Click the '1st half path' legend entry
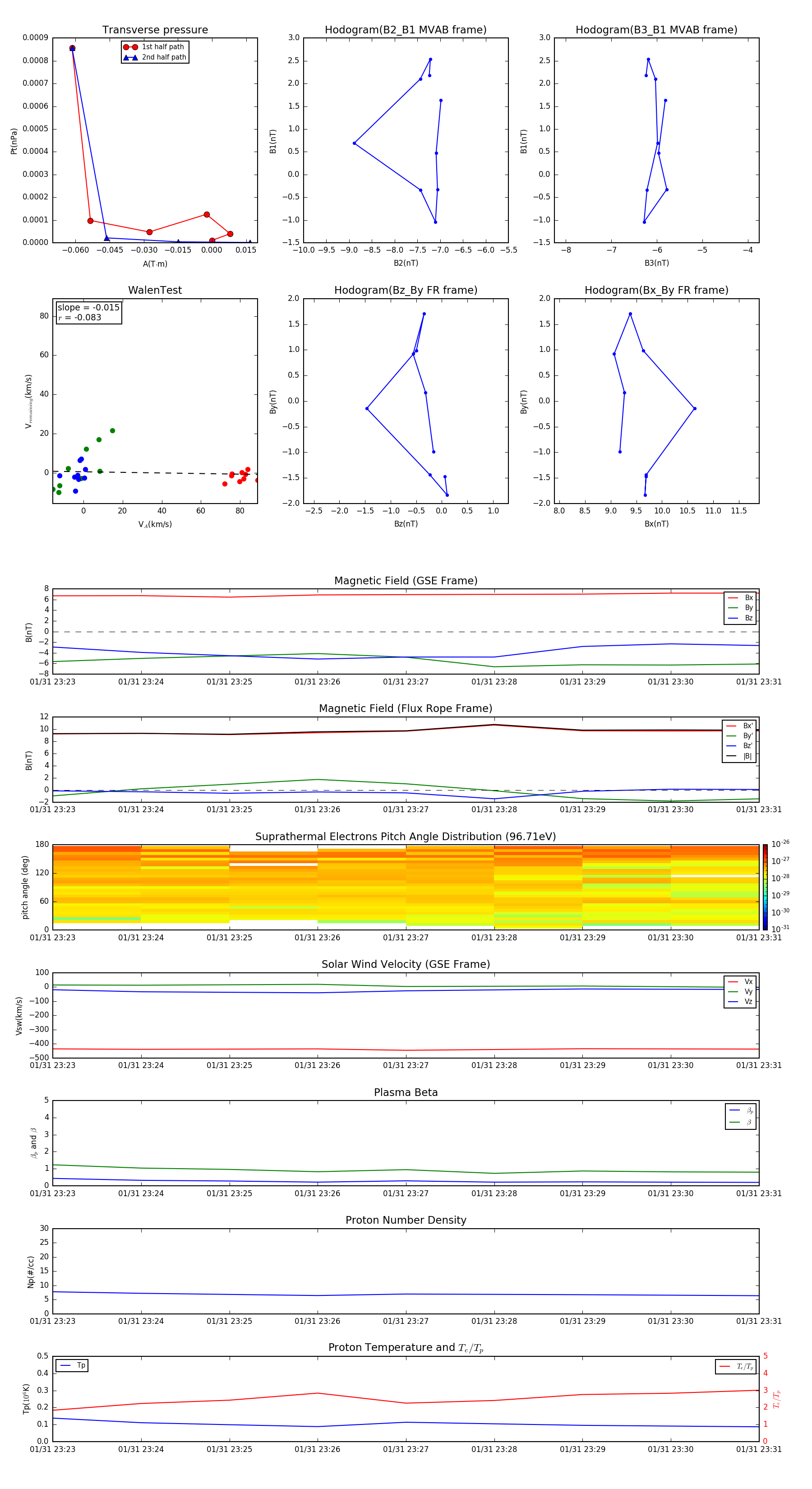This screenshot has height=1489, width=812. pos(154,47)
